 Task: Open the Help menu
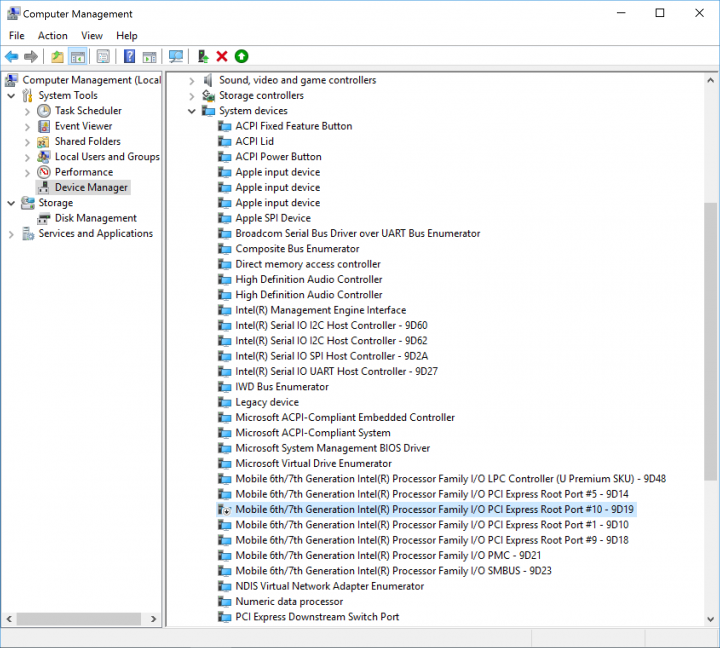[x=127, y=35]
